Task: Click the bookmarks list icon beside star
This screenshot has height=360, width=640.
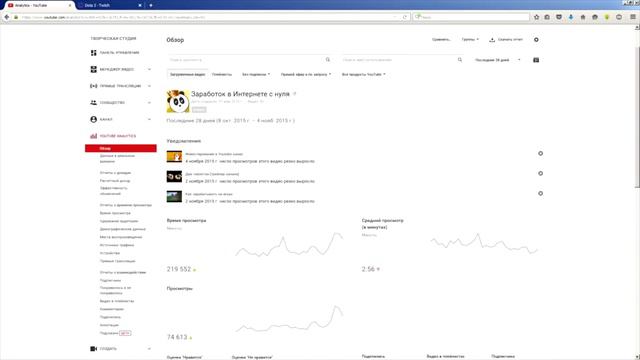Action: (x=547, y=17)
